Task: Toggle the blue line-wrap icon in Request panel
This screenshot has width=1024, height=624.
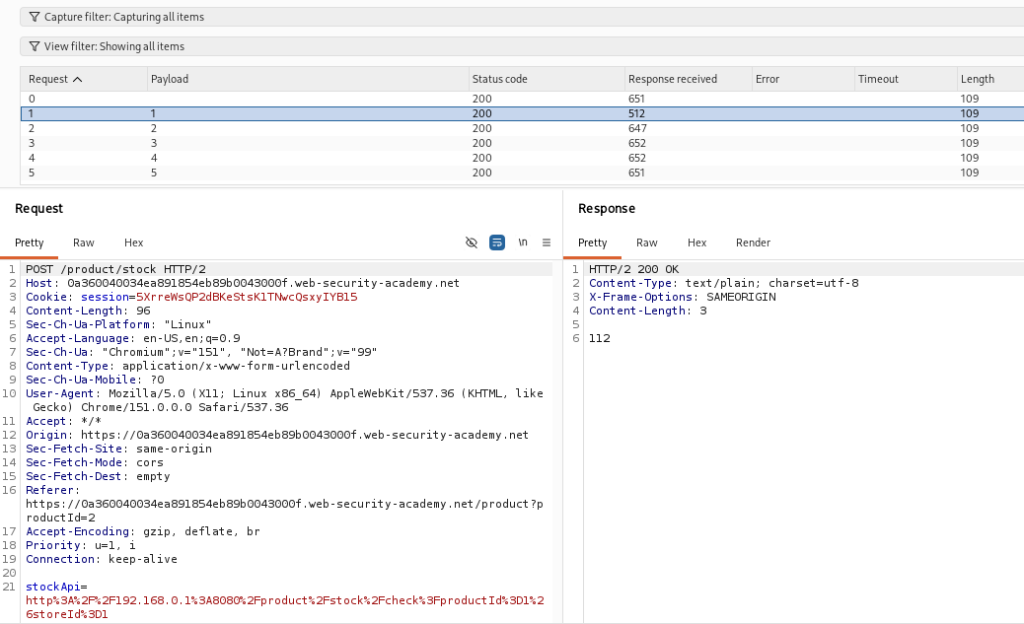Action: point(497,243)
